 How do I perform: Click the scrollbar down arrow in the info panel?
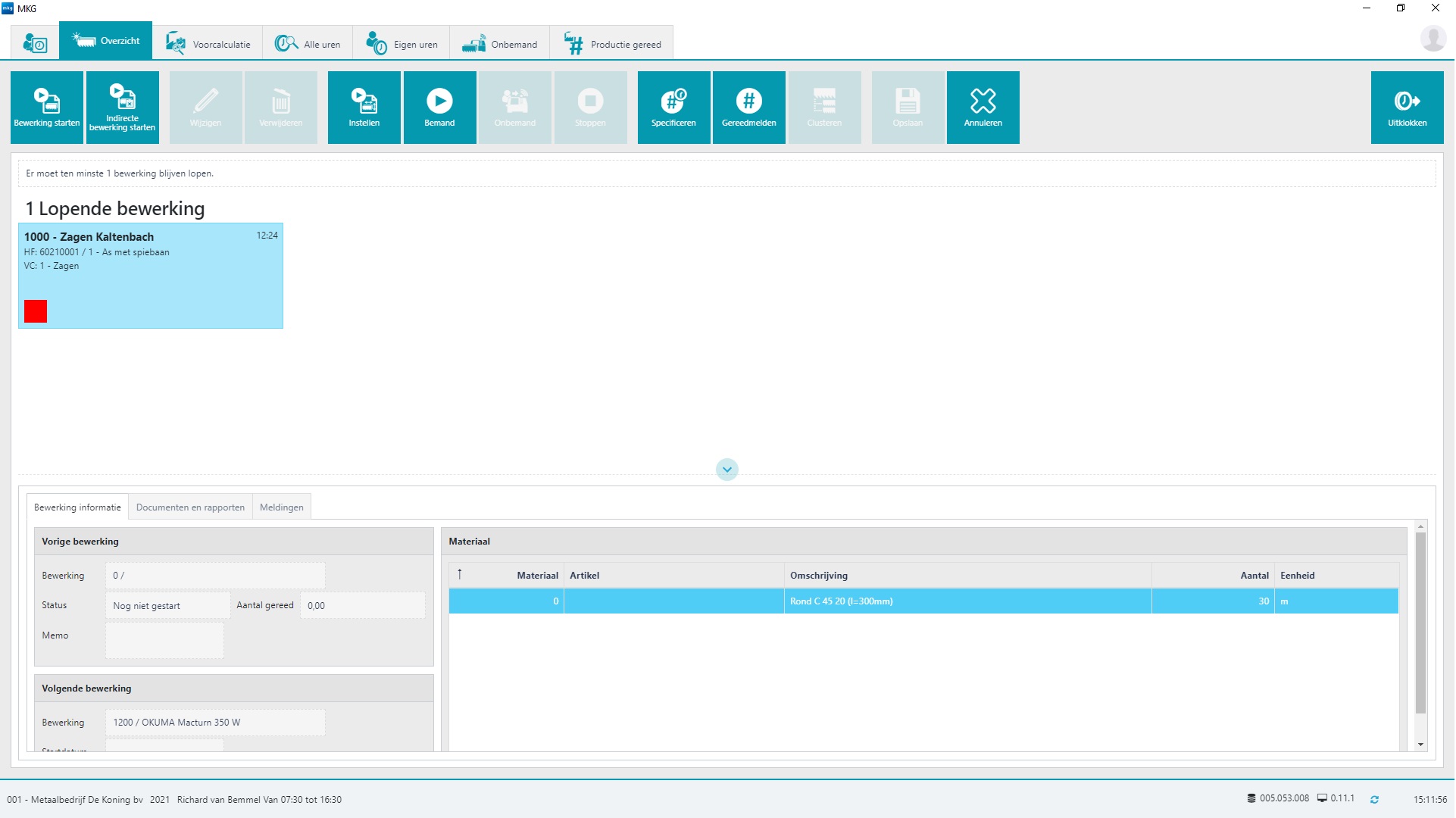pos(1420,745)
